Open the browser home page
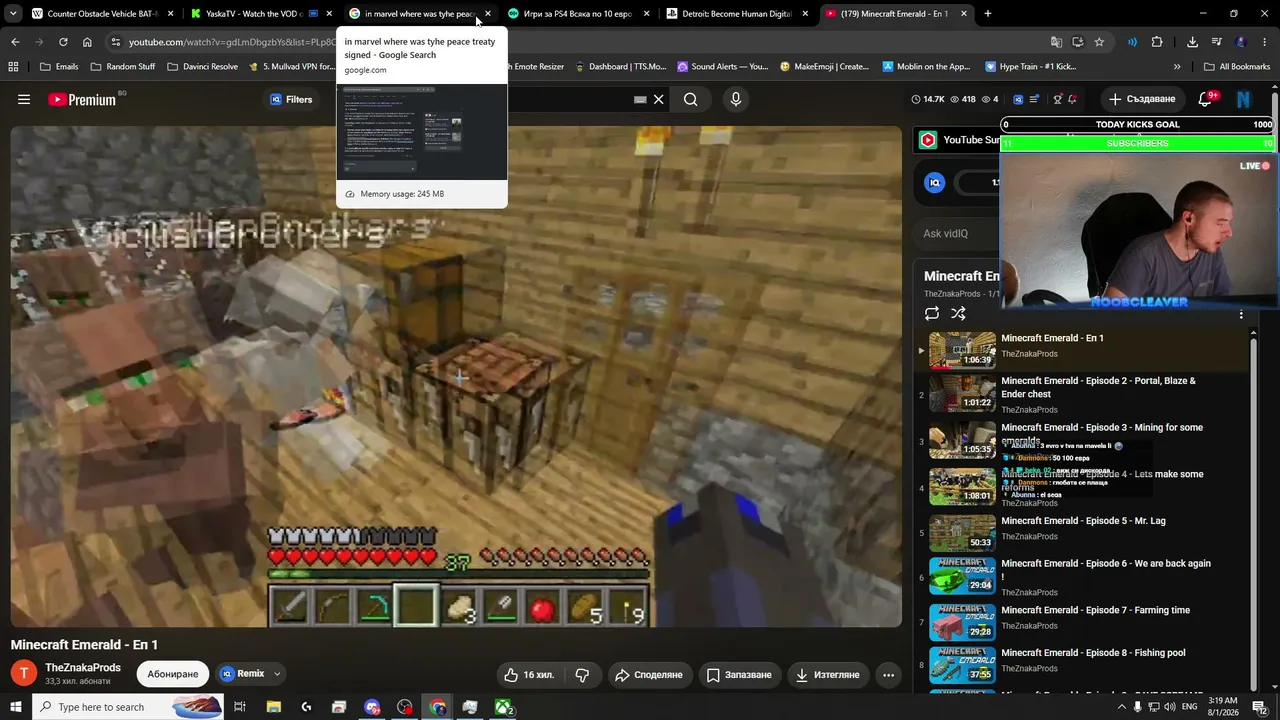Image resolution: width=1280 pixels, height=720 pixels. 87,42
